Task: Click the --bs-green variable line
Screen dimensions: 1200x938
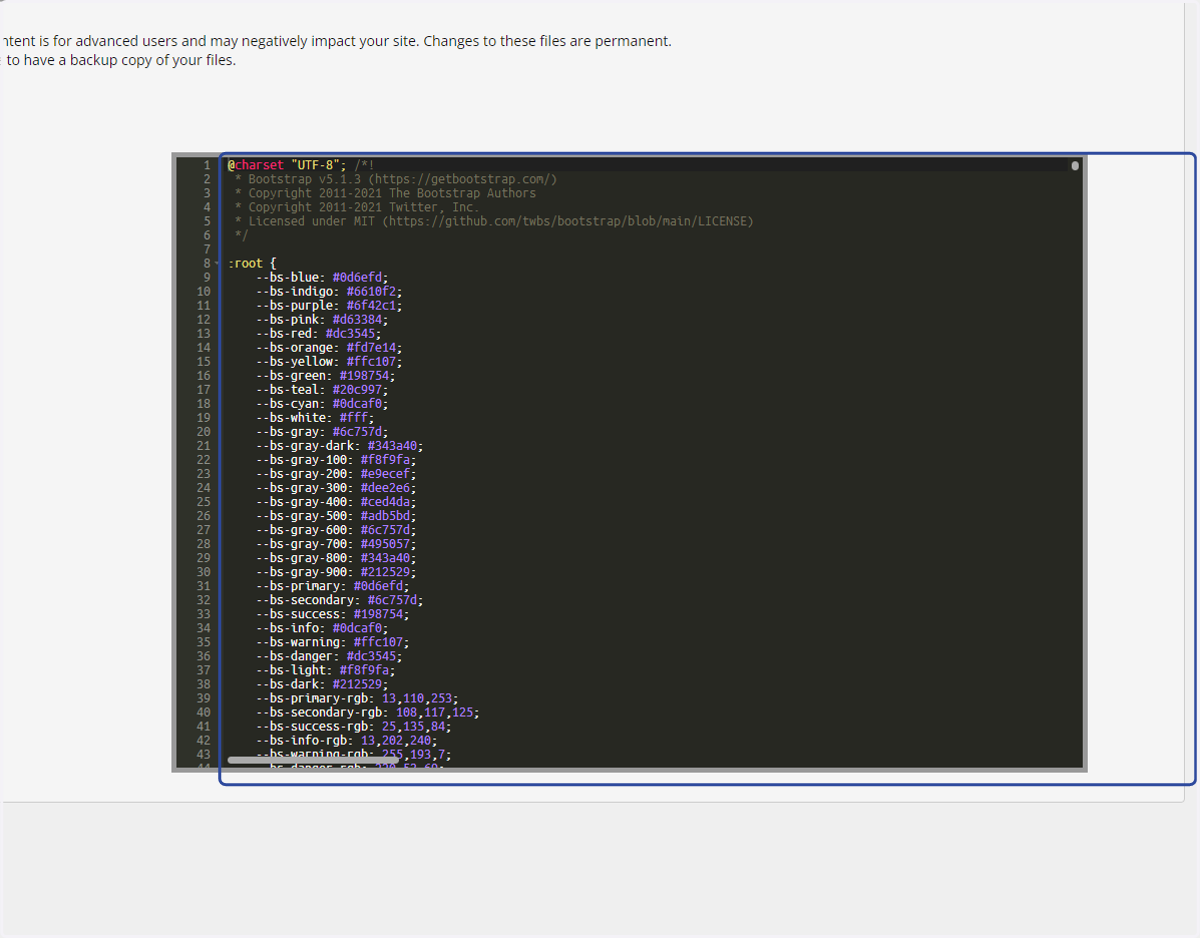Action: (325, 375)
